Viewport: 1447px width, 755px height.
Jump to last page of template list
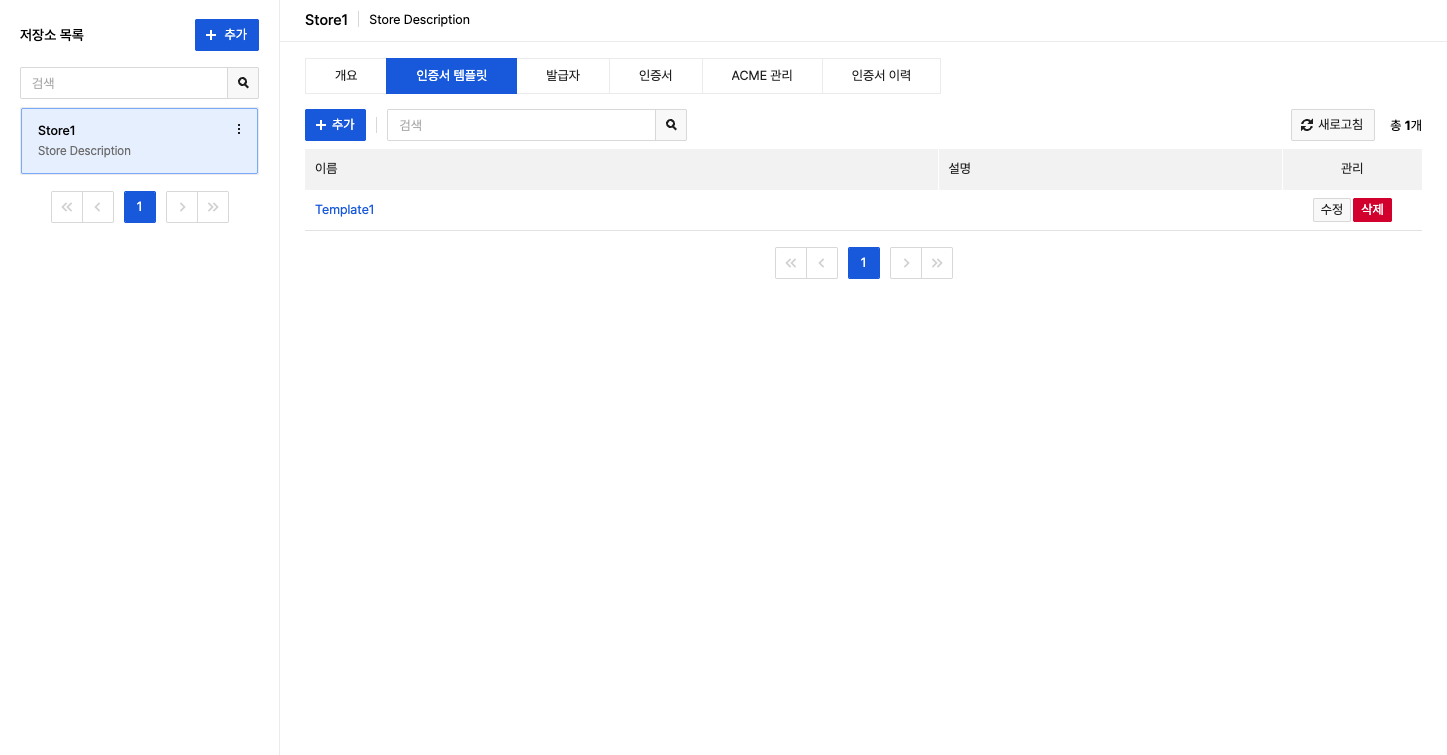[x=937, y=263]
